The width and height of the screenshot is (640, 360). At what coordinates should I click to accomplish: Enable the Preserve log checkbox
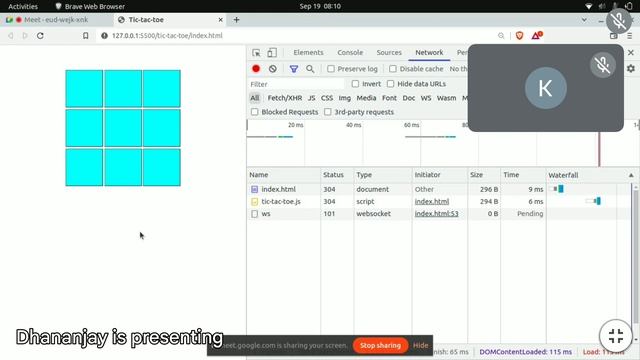[331, 69]
